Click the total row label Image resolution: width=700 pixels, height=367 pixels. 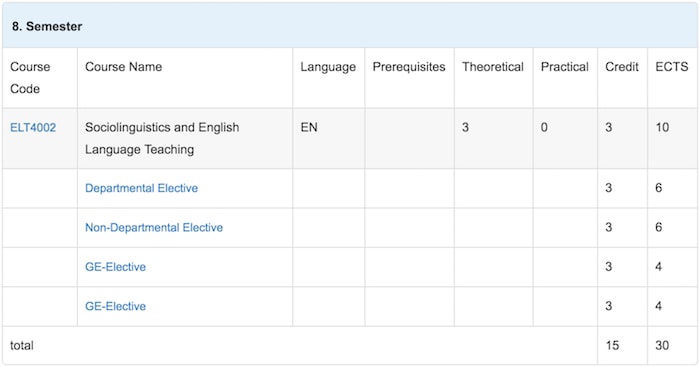[x=22, y=345]
